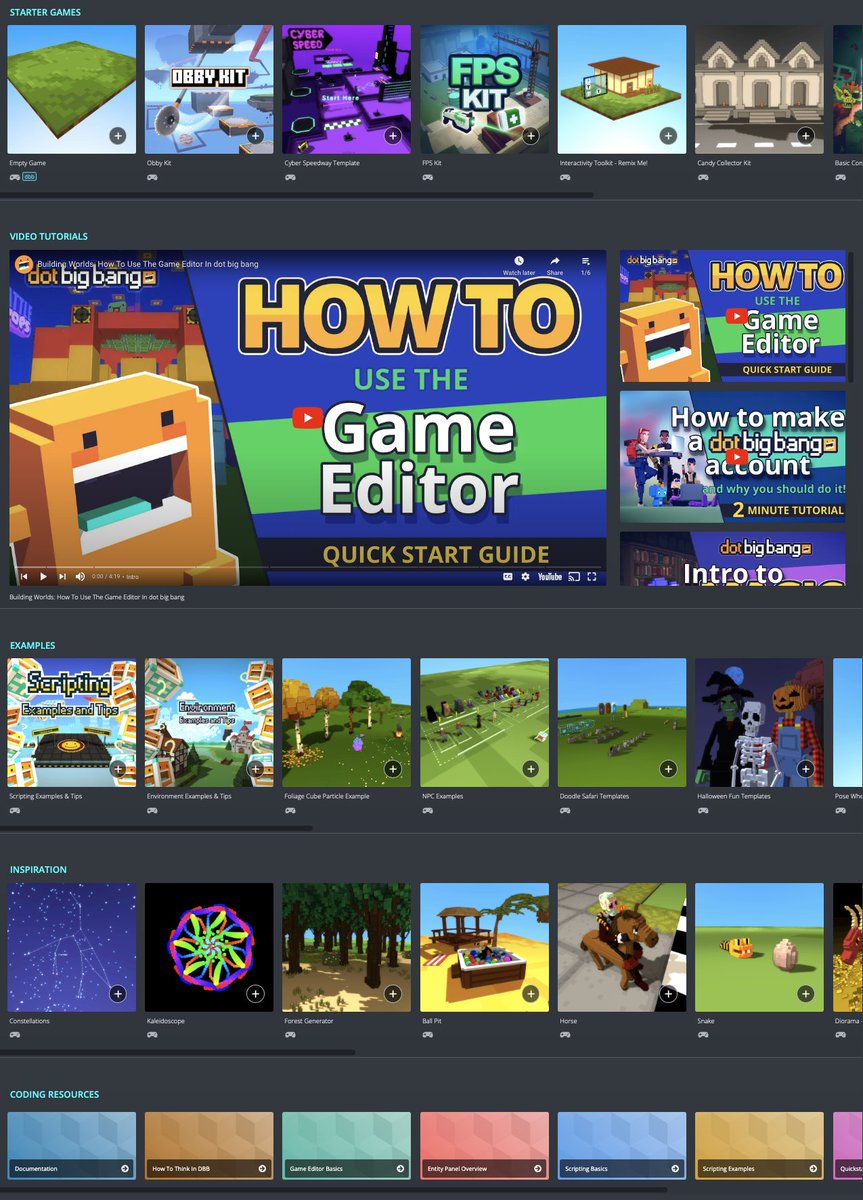Click the 'Candy Collector Kit' title text
The width and height of the screenshot is (863, 1200).
click(724, 163)
